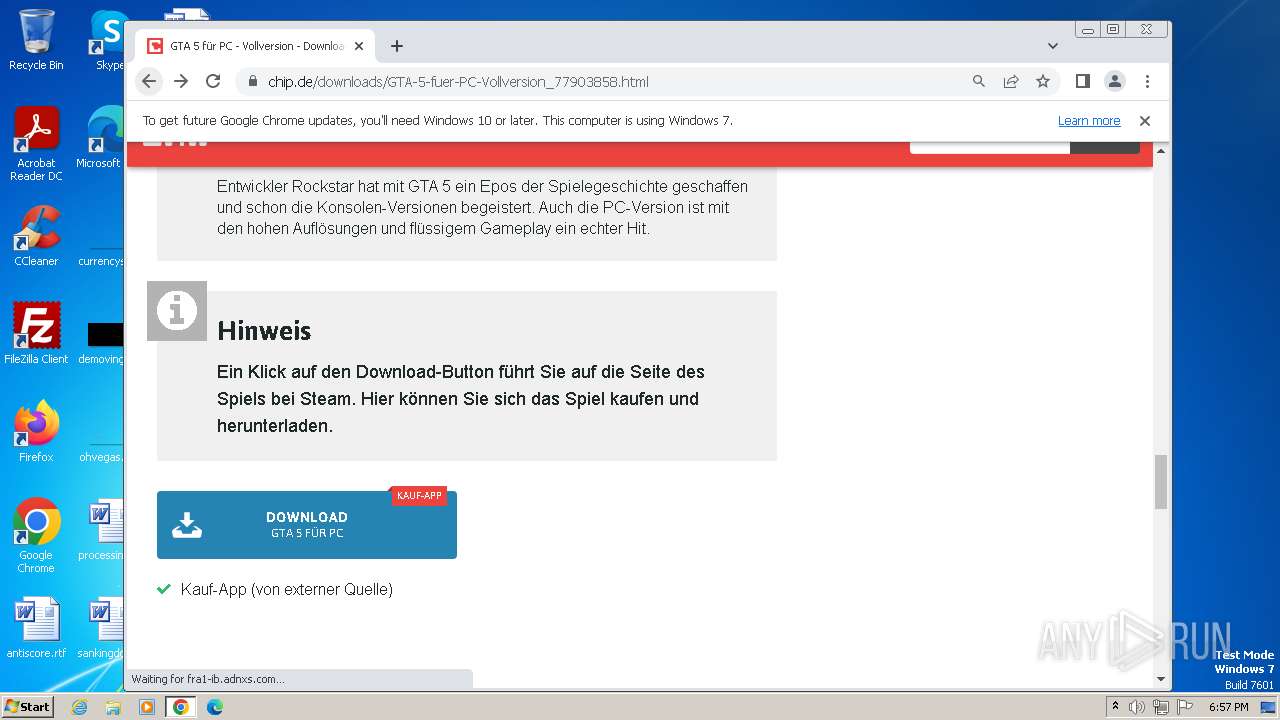
Task: Bookmark this page with the star icon
Action: (x=1043, y=81)
